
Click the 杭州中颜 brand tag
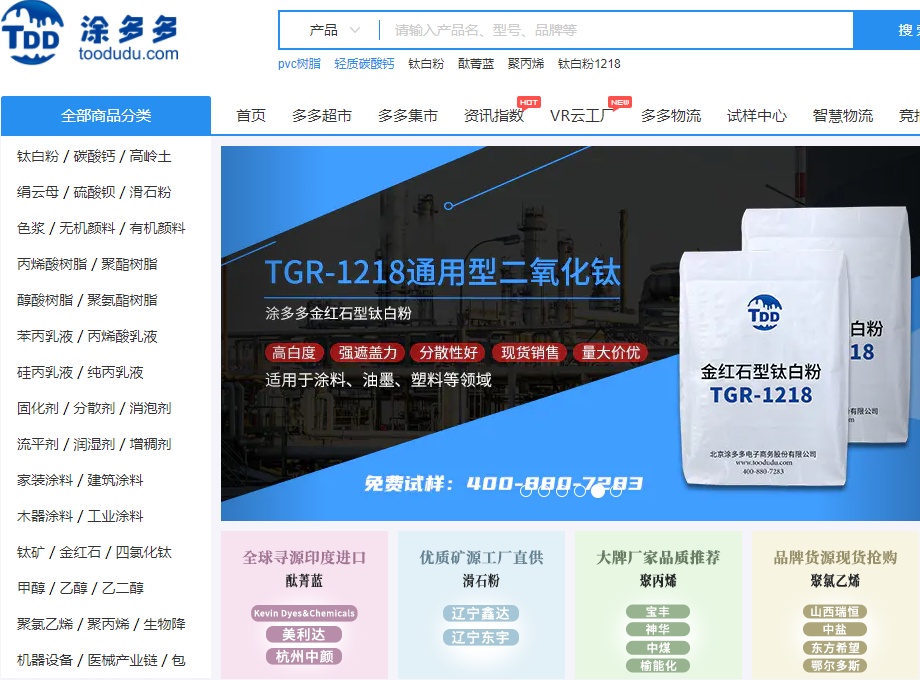click(x=304, y=657)
